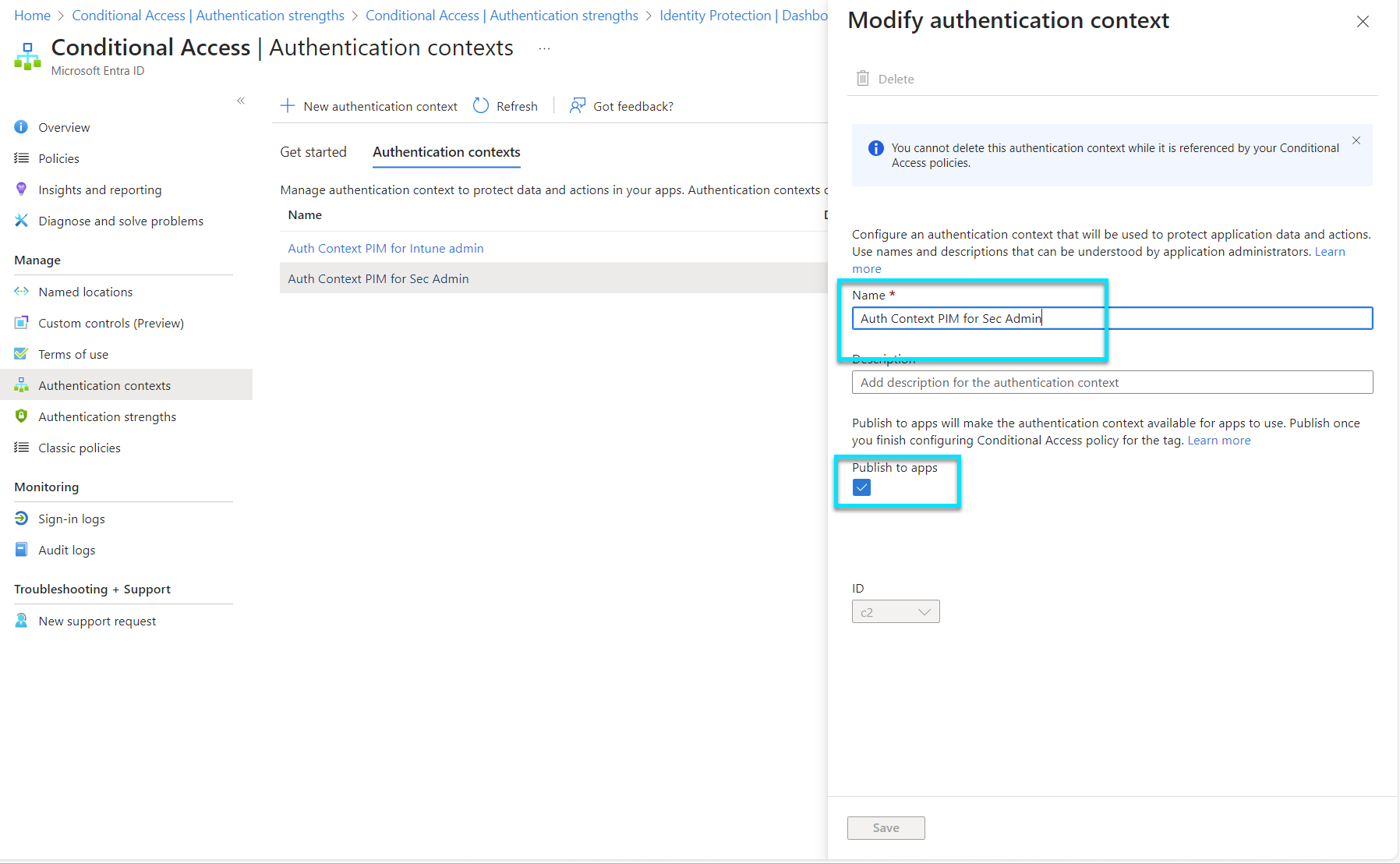Go to Insights and reporting
The width and height of the screenshot is (1400, 864).
tap(100, 189)
